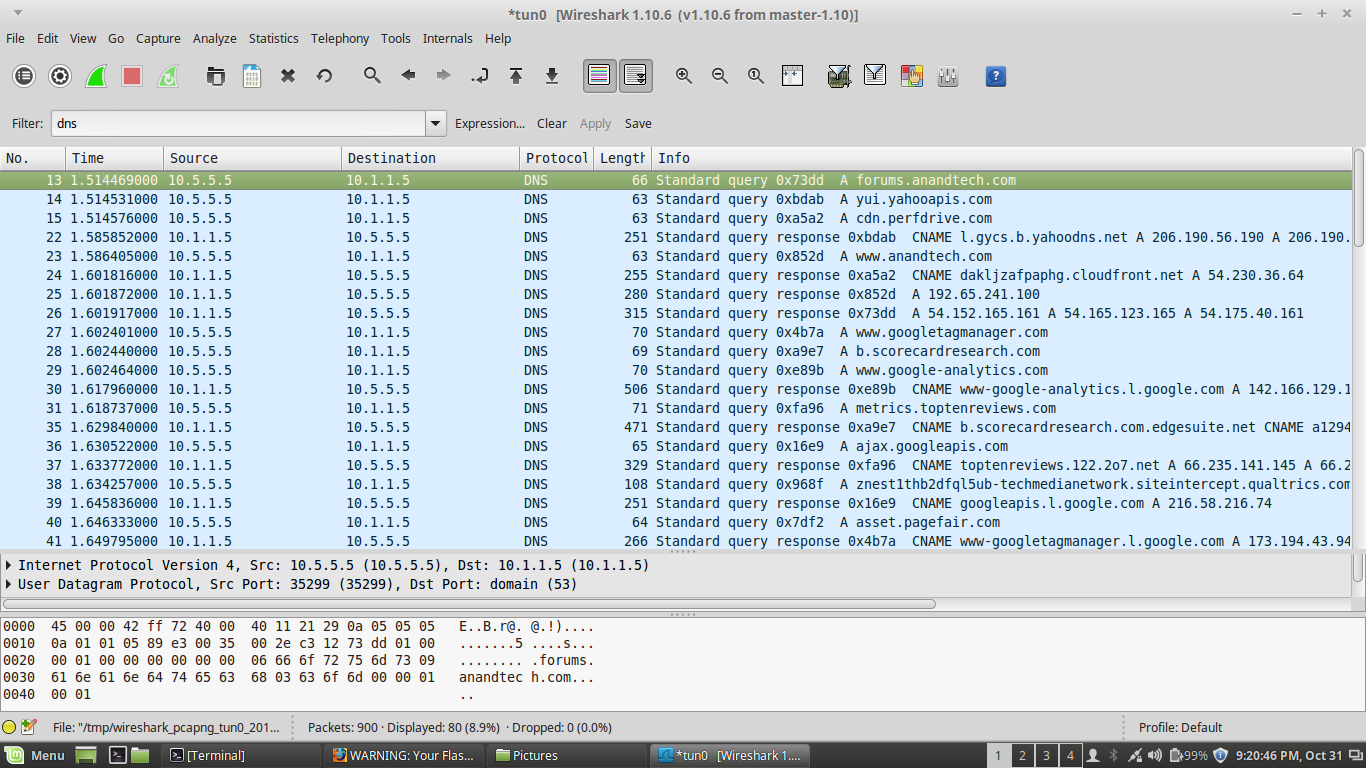Zoom out the main window text
1366x768 pixels.
(720, 76)
